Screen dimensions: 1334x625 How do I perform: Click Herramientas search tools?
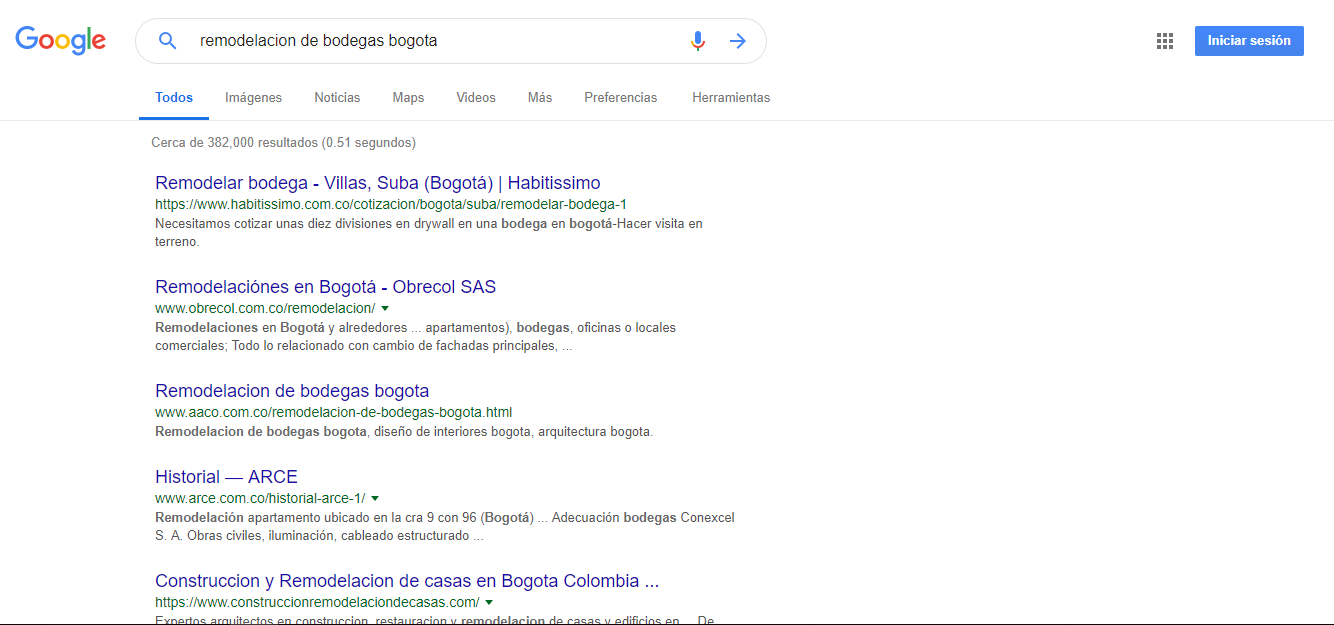point(731,98)
